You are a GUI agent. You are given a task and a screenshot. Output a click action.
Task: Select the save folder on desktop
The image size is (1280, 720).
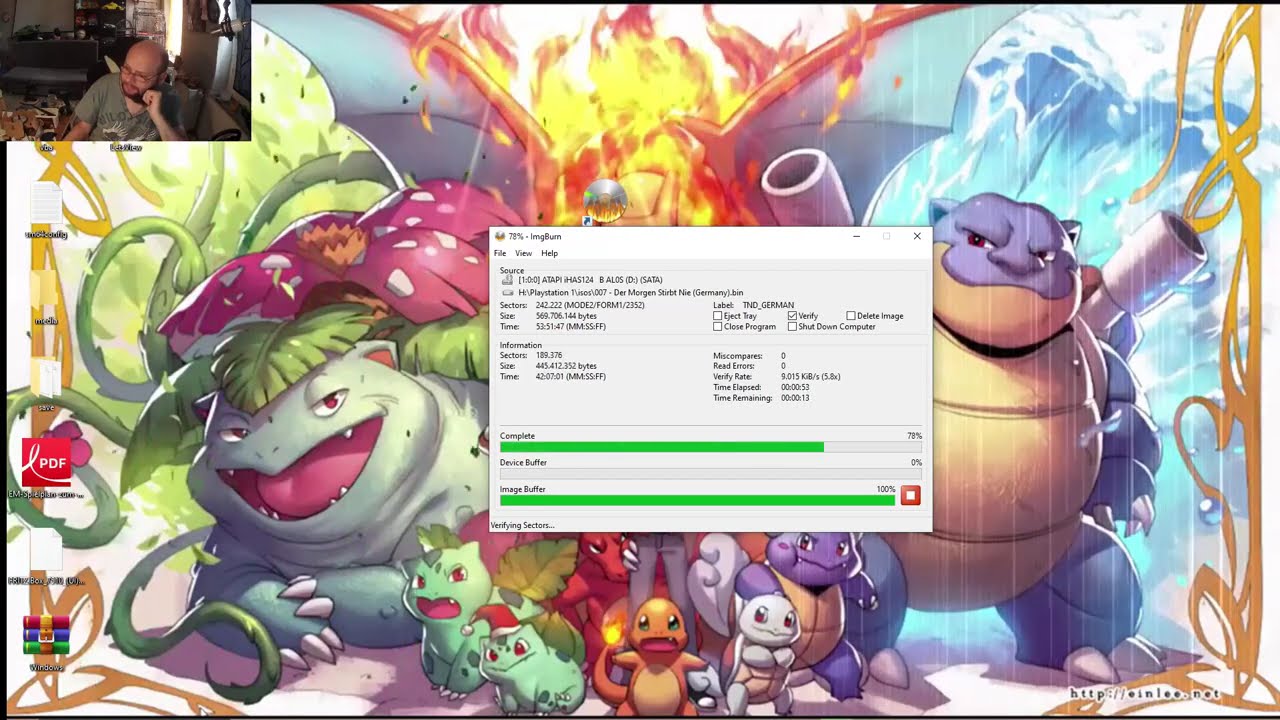pos(46,385)
